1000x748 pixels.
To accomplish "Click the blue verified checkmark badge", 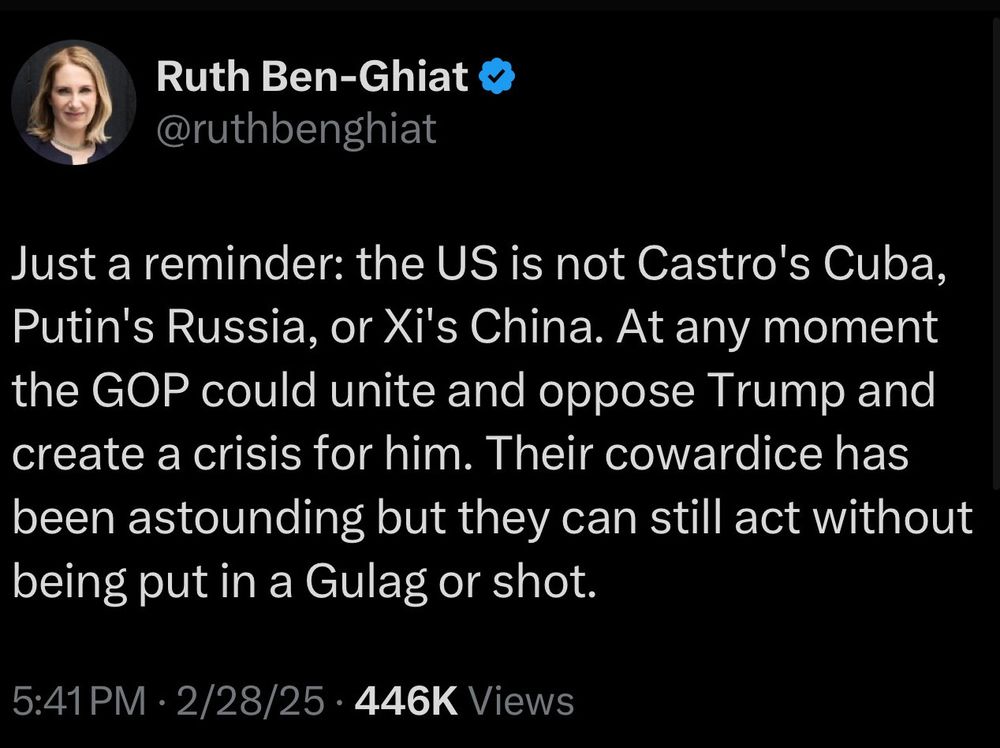I will point(497,76).
